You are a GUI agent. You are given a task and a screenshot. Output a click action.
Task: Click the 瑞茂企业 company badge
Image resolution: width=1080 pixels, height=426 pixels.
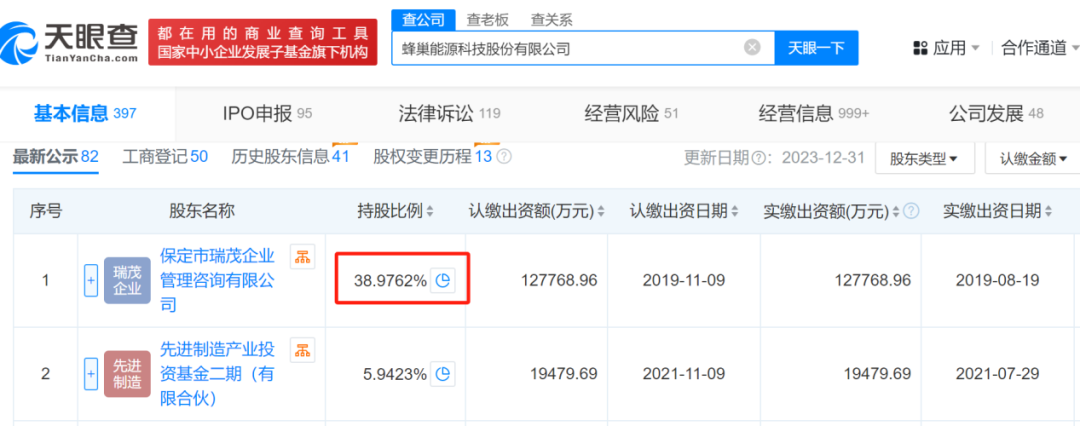click(x=127, y=281)
